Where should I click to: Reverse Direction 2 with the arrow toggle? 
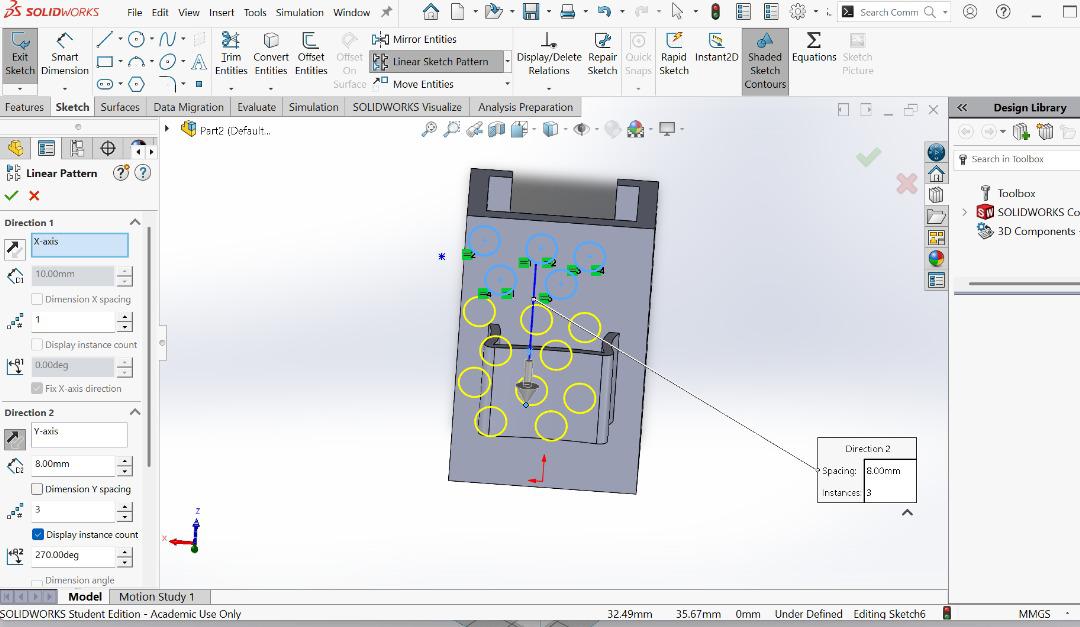tap(14, 438)
